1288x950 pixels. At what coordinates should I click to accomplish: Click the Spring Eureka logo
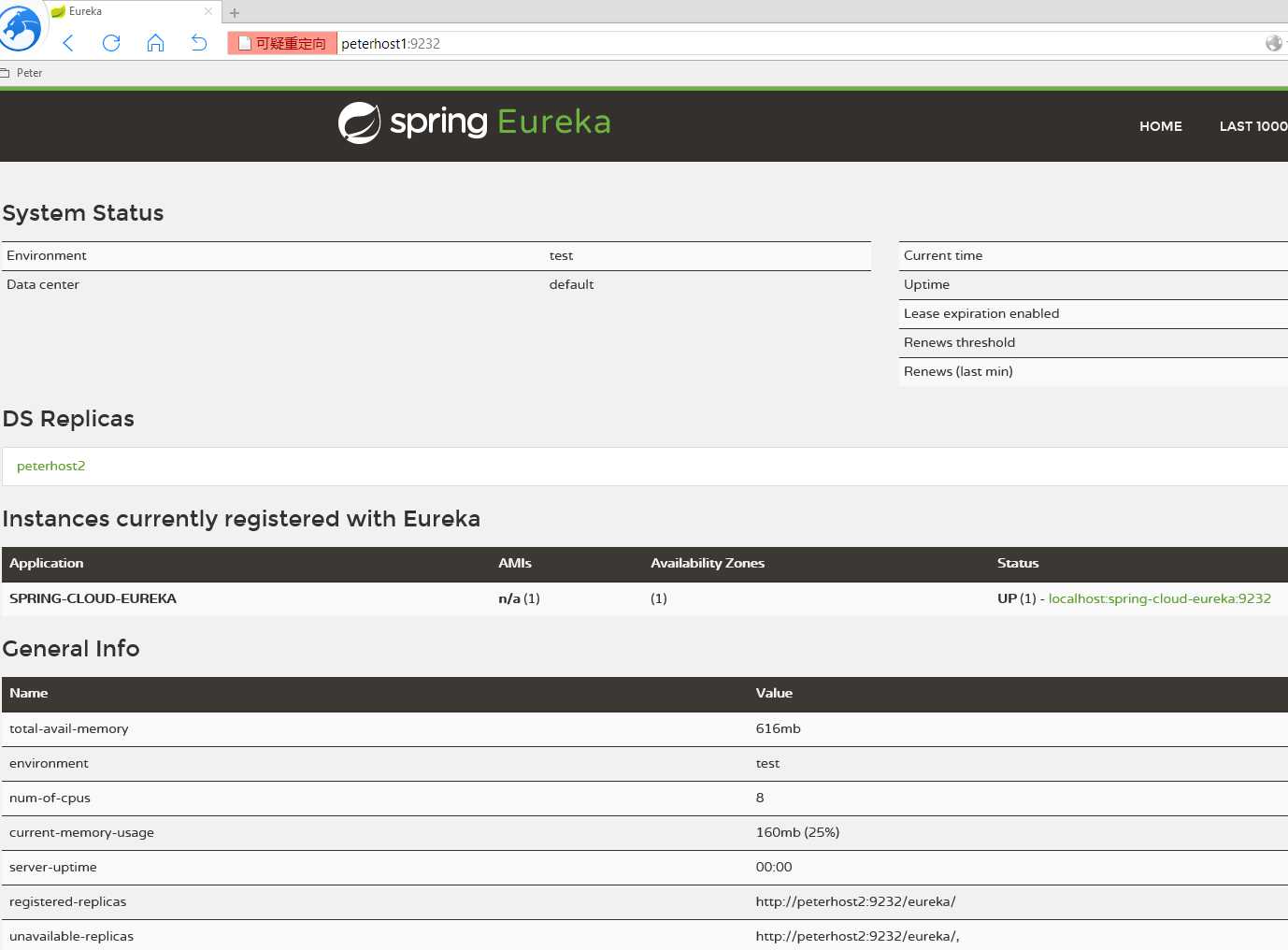click(474, 122)
